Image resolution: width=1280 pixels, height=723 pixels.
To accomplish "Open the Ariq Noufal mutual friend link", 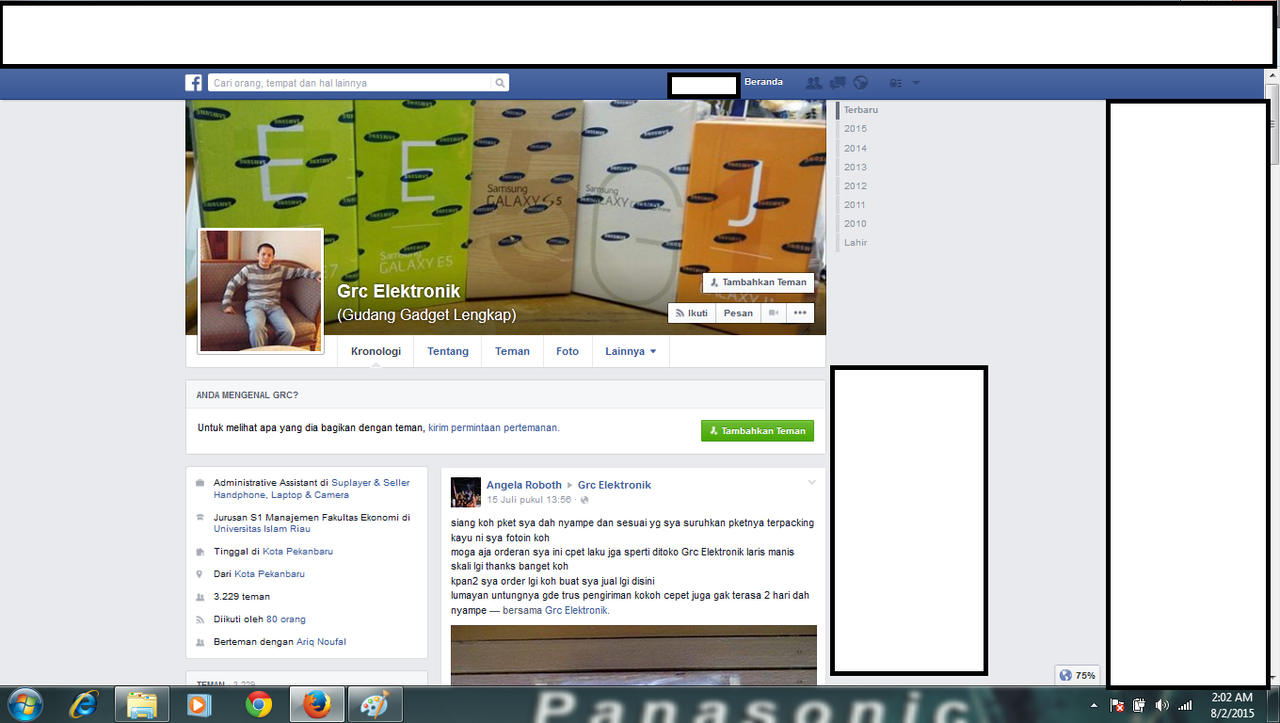I will 321,642.
